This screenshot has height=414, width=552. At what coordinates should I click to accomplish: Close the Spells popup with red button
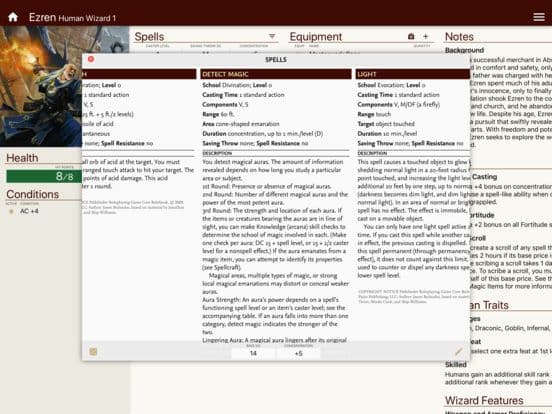[x=91, y=59]
